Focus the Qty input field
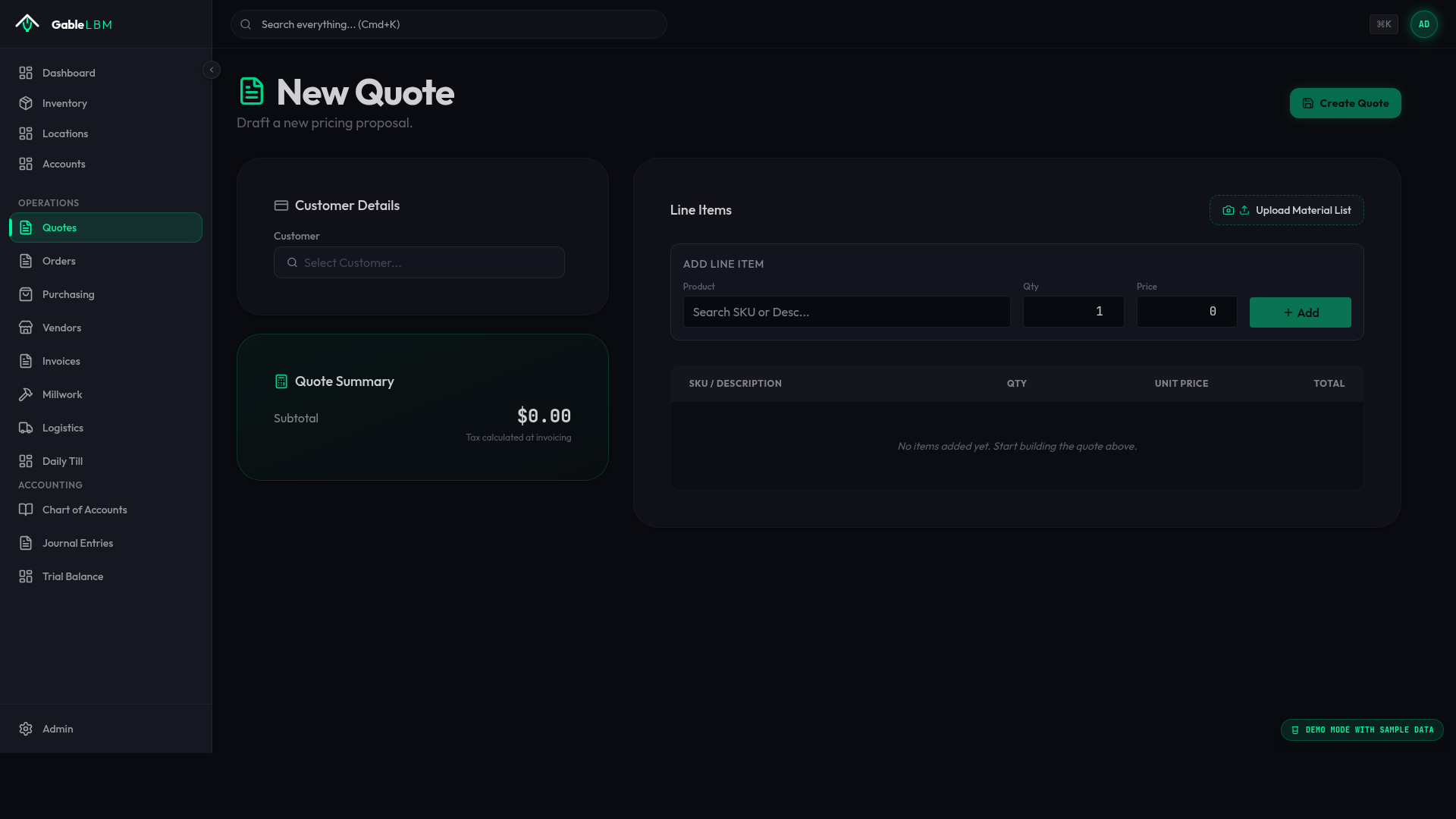 [1073, 311]
